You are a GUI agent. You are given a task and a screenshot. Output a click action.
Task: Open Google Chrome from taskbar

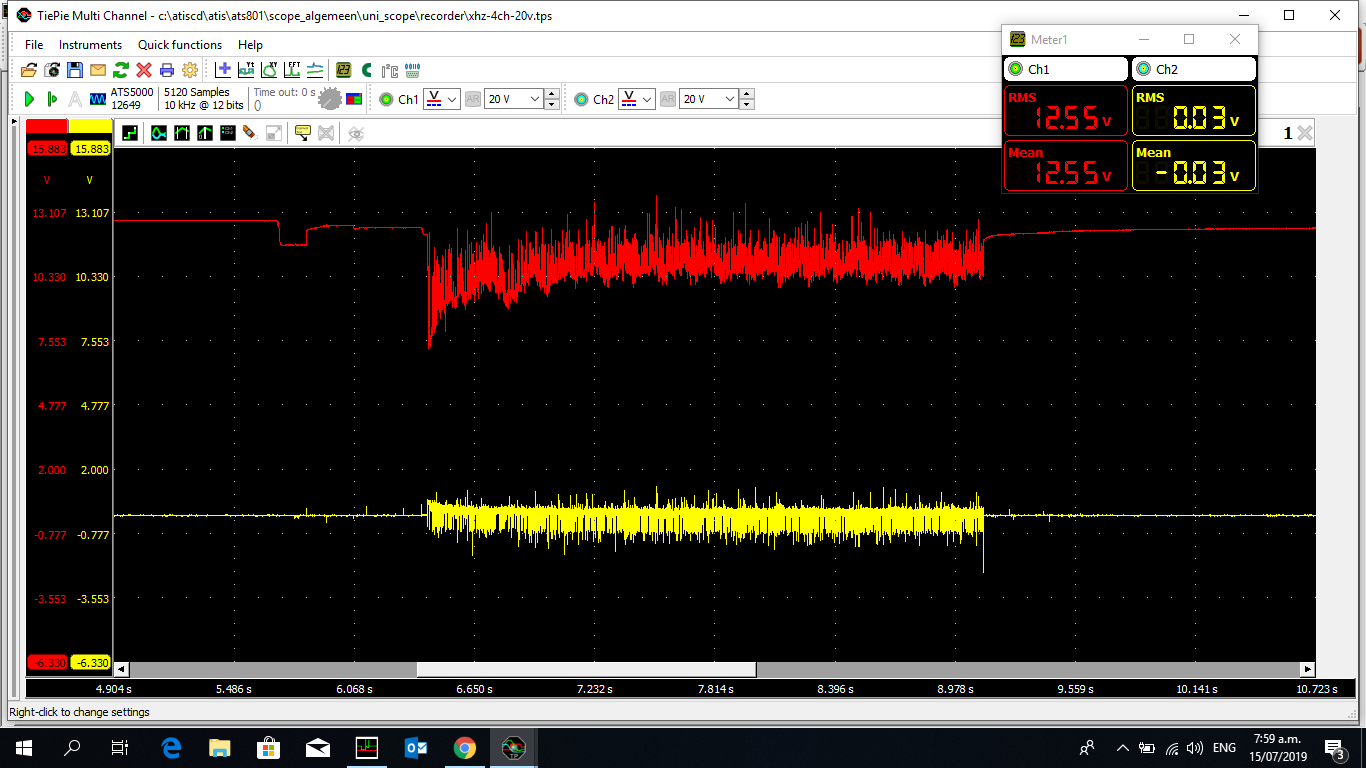tap(464, 747)
